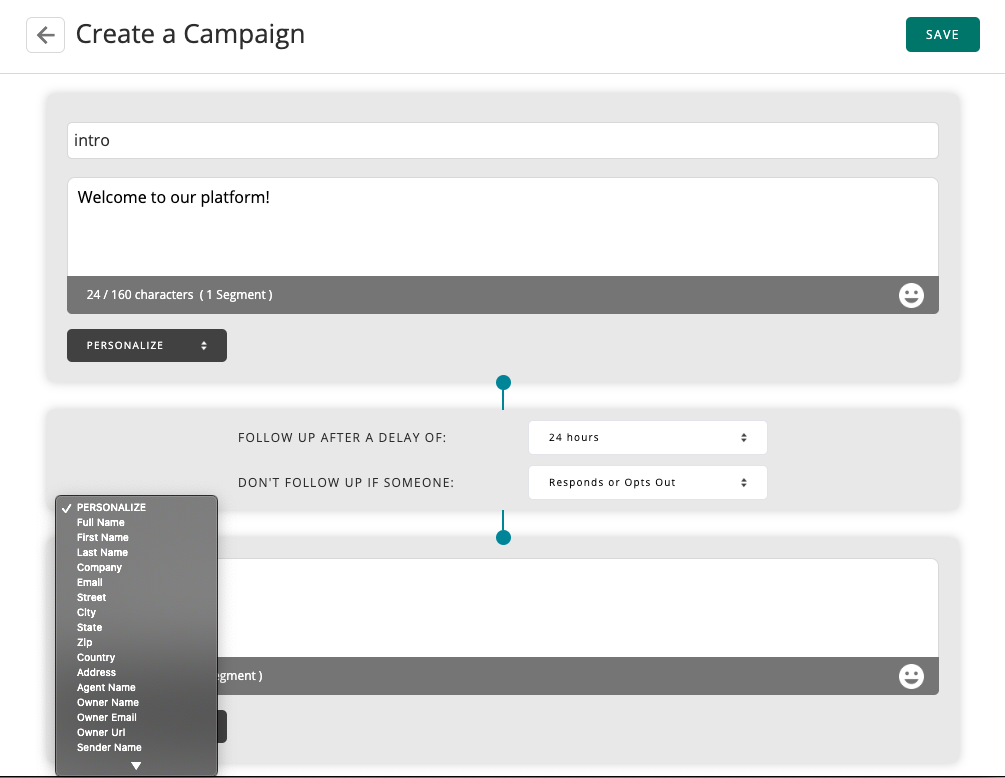Screen dimensions: 1005x778
Task: Select Owner Email option
Action: pos(107,718)
